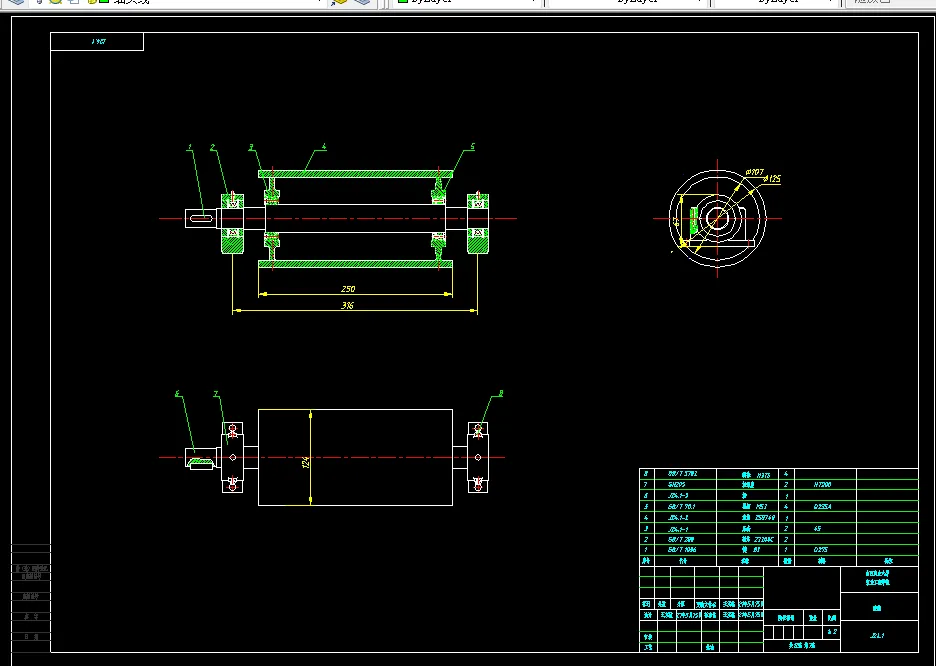Click row number 6 in the parts list
This screenshot has height=666, width=936.
click(645, 496)
